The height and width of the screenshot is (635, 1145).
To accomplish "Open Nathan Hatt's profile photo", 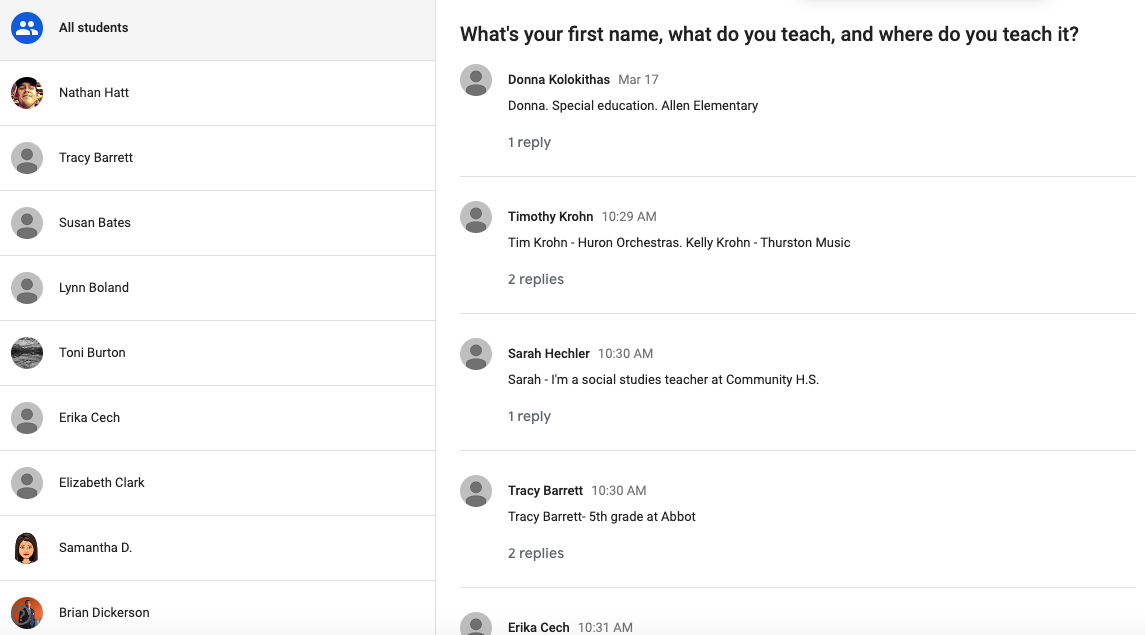I will tap(27, 93).
